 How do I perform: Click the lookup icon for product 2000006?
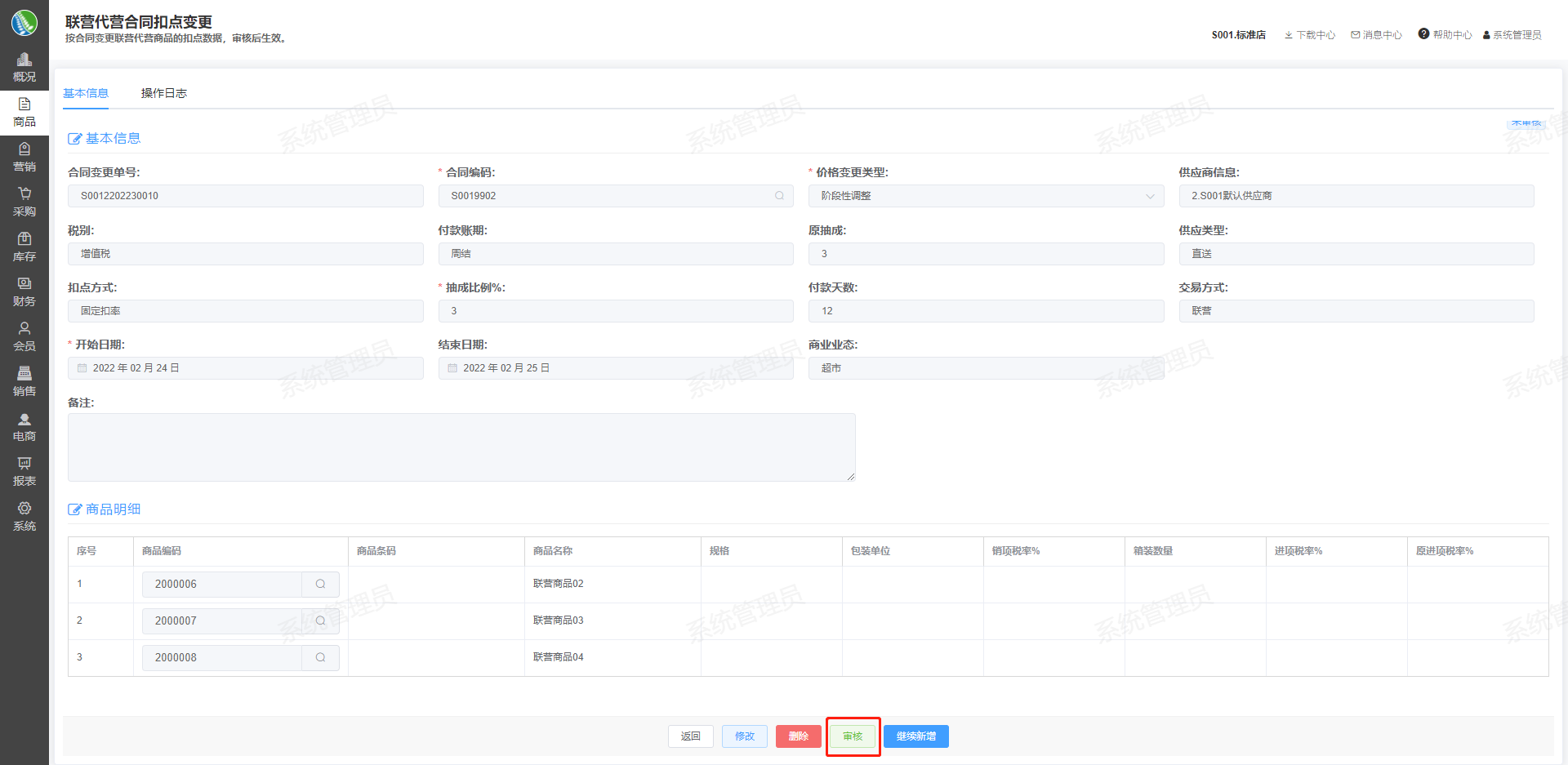(x=321, y=584)
